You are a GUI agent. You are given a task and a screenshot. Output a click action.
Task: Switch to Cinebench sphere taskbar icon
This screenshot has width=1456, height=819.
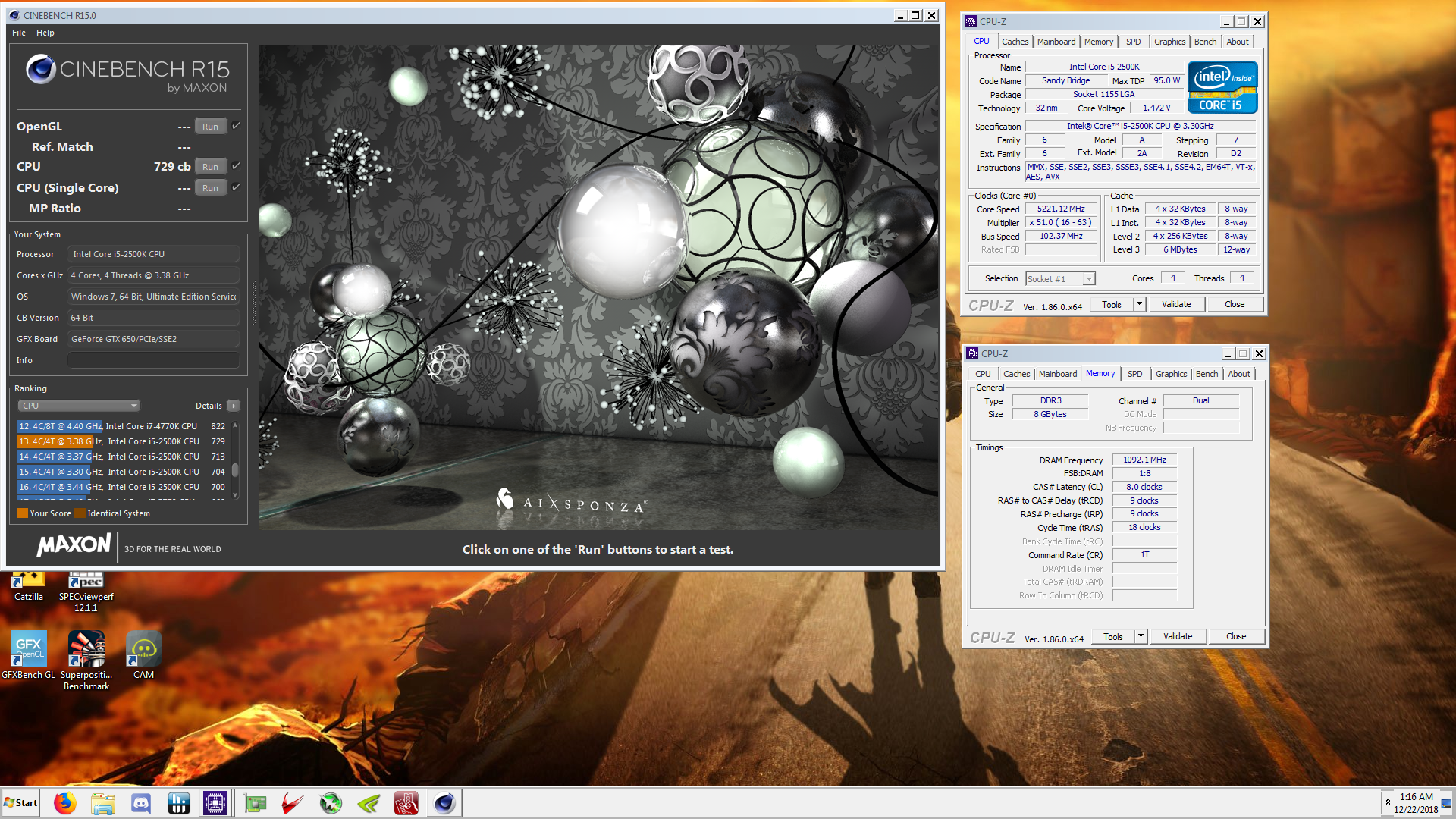(x=444, y=803)
